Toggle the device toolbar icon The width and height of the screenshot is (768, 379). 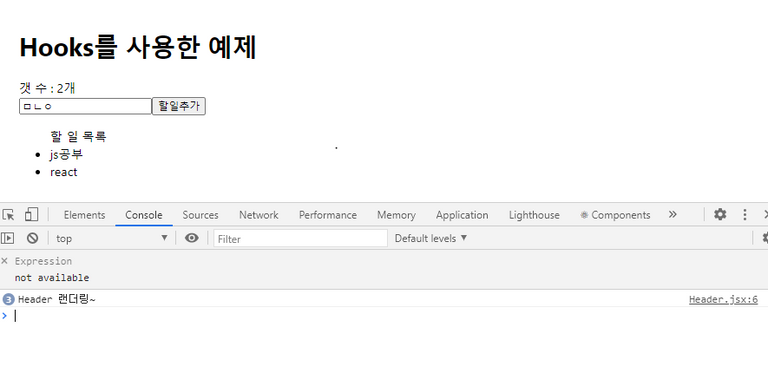(31, 214)
